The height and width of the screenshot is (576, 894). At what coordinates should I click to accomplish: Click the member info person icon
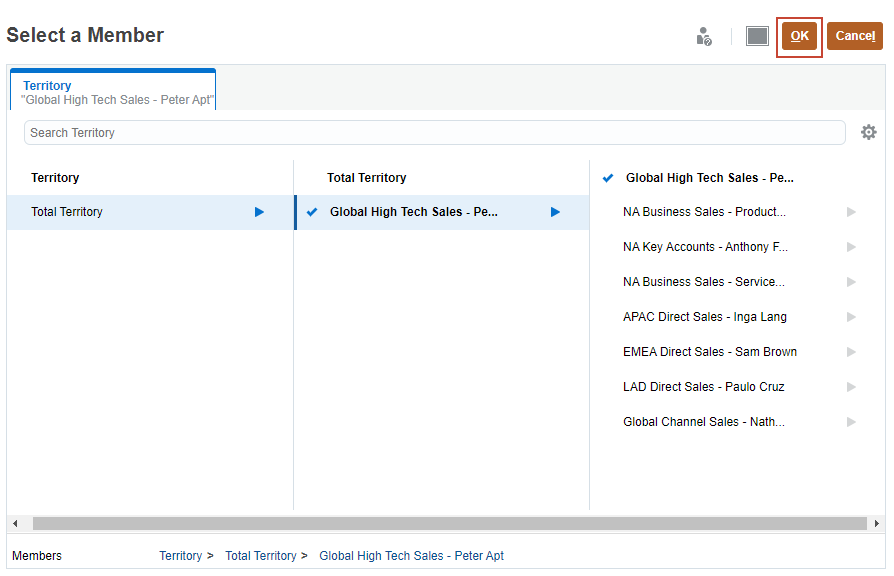704,37
